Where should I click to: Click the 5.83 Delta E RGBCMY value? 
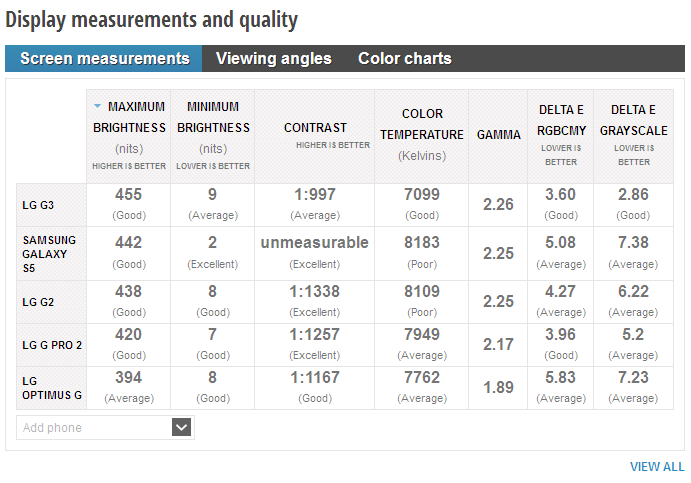561,377
